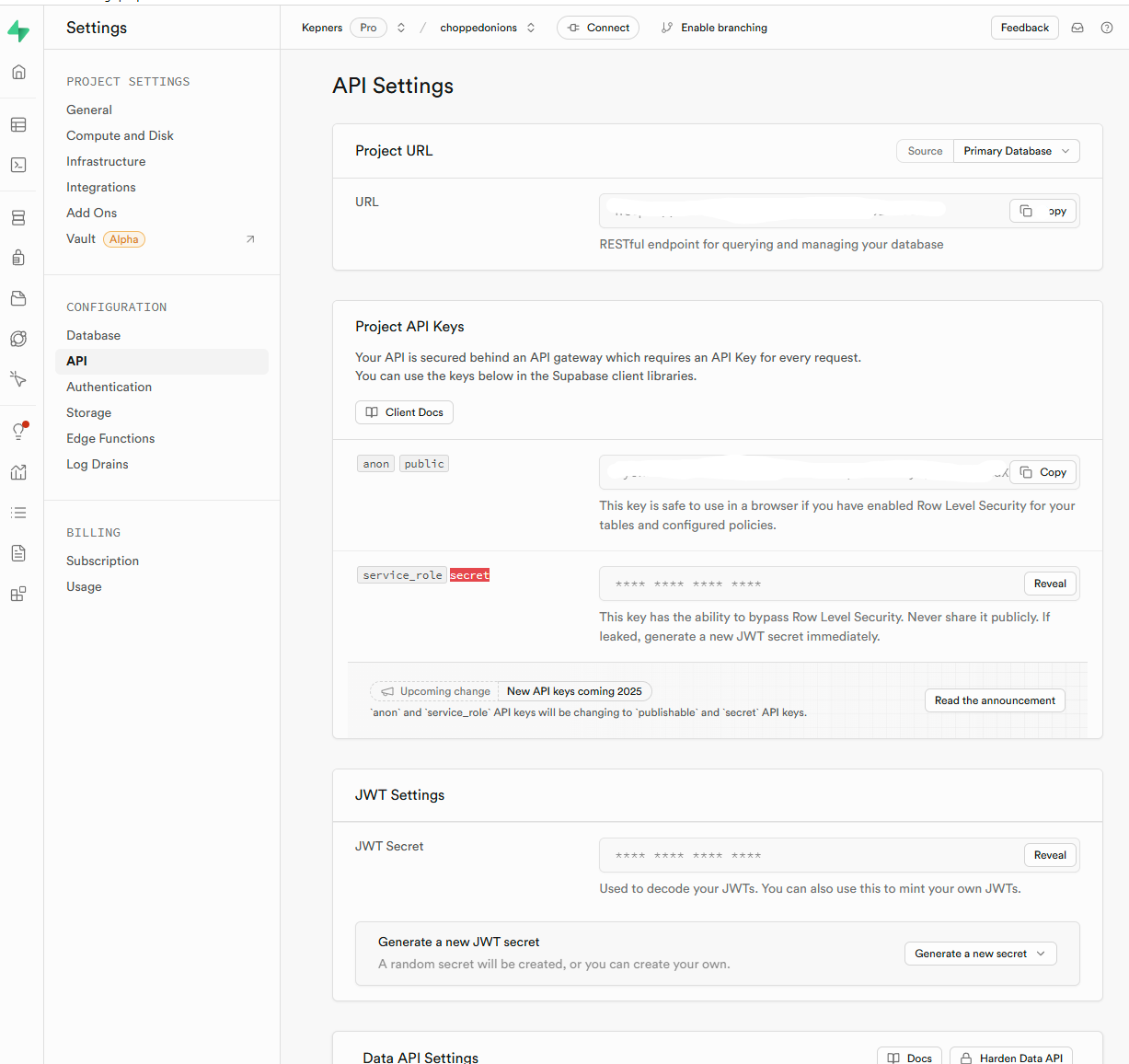This screenshot has width=1129, height=1064.
Task: Go to General settings
Action: 89,110
